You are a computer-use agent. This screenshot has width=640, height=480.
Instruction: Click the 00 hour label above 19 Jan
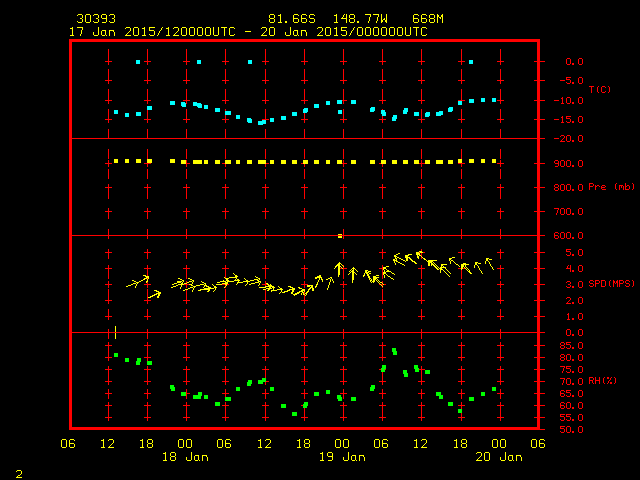click(x=342, y=444)
